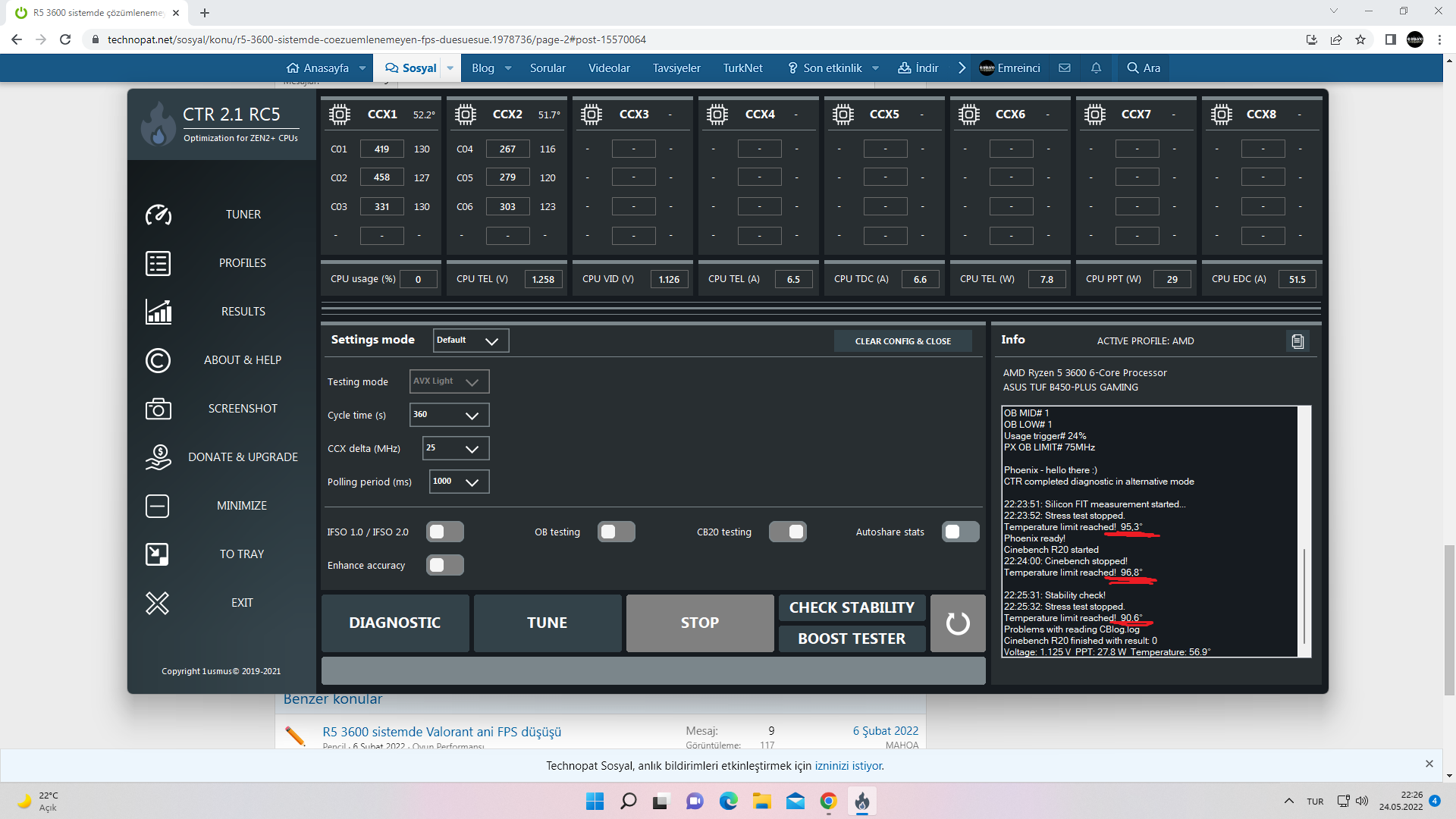Screen dimensions: 1456x819
Task: Click the circular refresh arrow button
Action: 958,623
